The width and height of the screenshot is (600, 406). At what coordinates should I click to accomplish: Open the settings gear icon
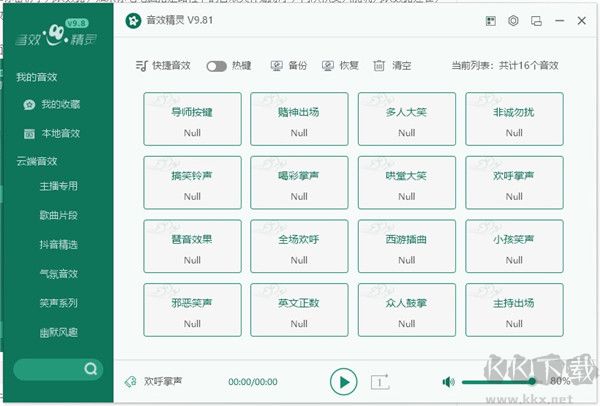click(x=513, y=21)
